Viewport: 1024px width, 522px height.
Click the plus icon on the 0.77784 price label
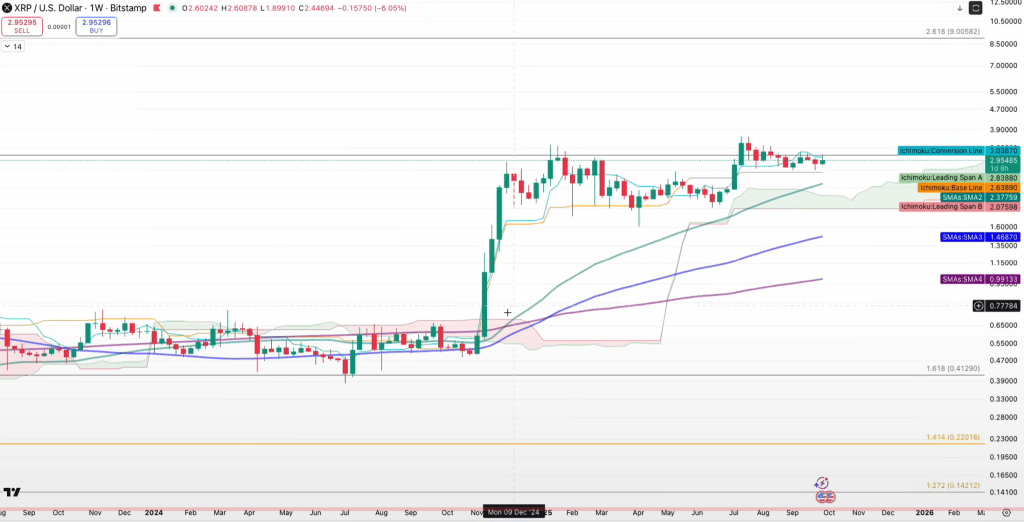tap(978, 305)
